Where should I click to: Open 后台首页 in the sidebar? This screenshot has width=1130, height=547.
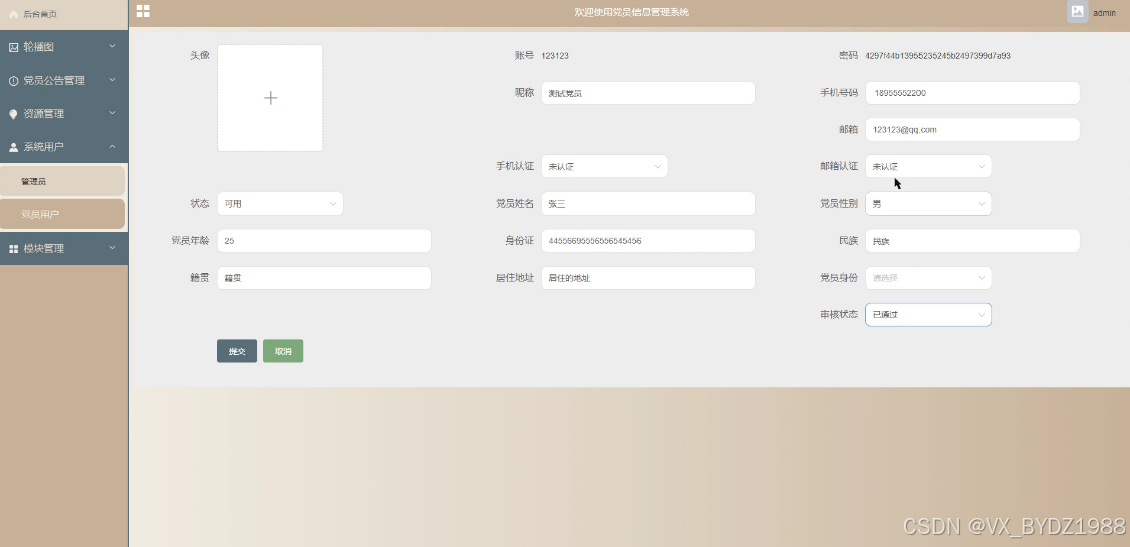tap(64, 14)
